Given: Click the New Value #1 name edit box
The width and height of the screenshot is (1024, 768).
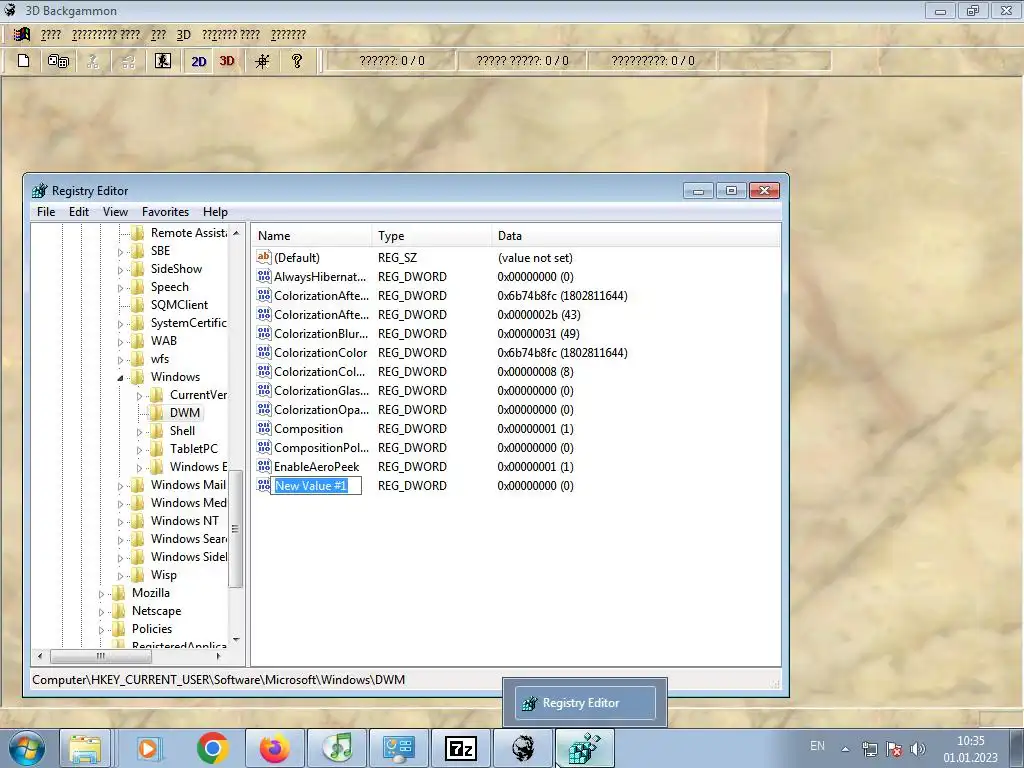Looking at the screenshot, I should point(316,486).
